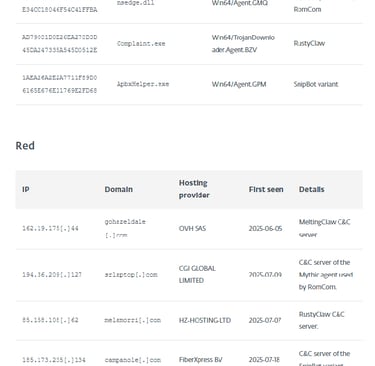
Task: Click the Hosting provider column header
Action: [194, 189]
